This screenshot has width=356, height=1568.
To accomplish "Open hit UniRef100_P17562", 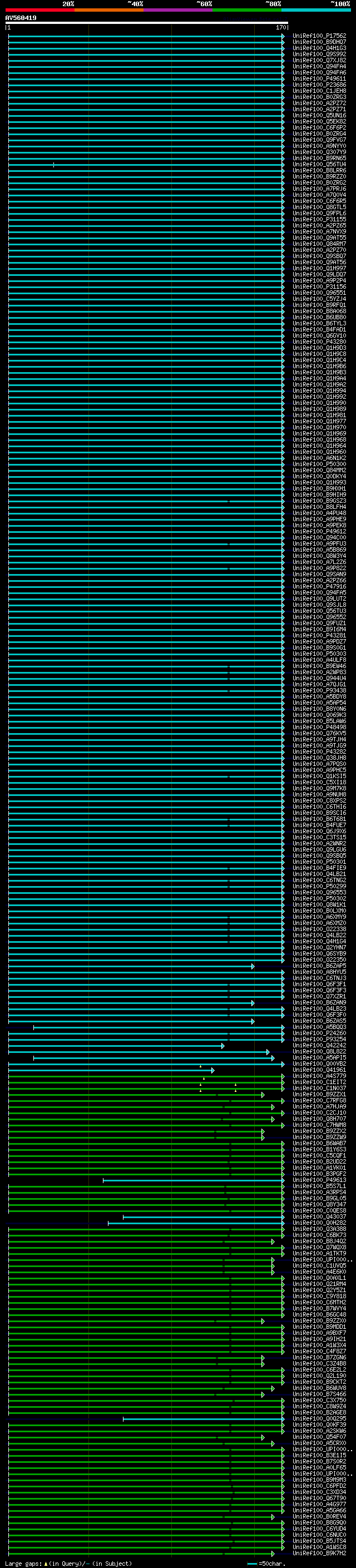I will (319, 36).
